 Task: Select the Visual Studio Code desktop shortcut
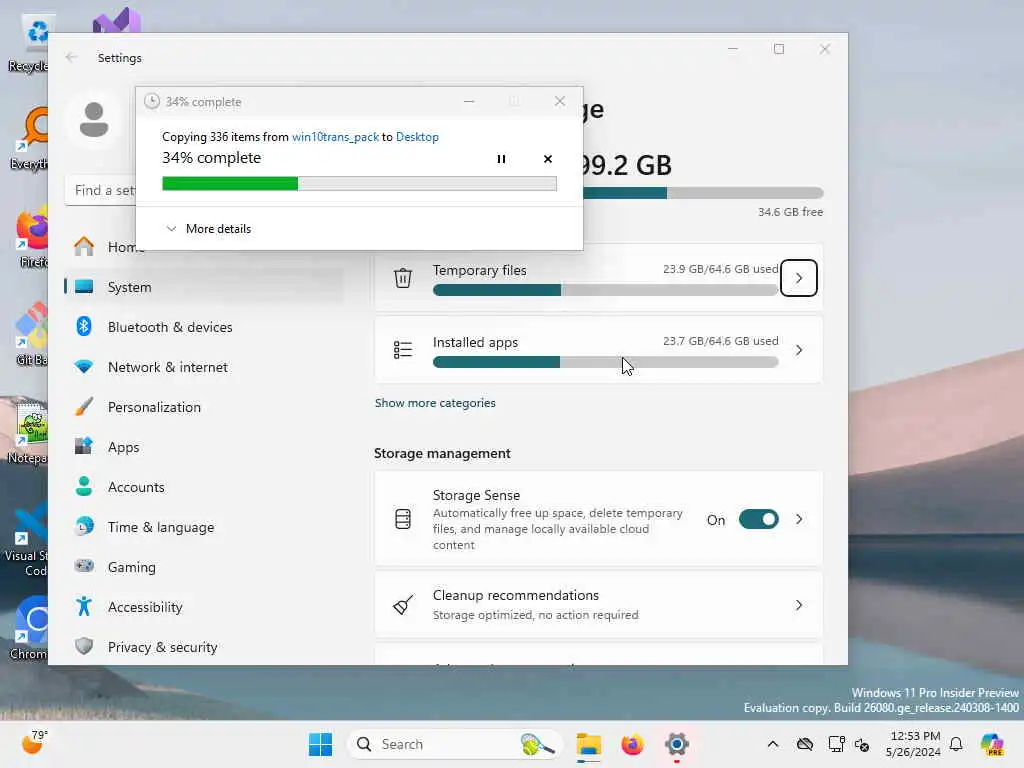pyautogui.click(x=26, y=539)
